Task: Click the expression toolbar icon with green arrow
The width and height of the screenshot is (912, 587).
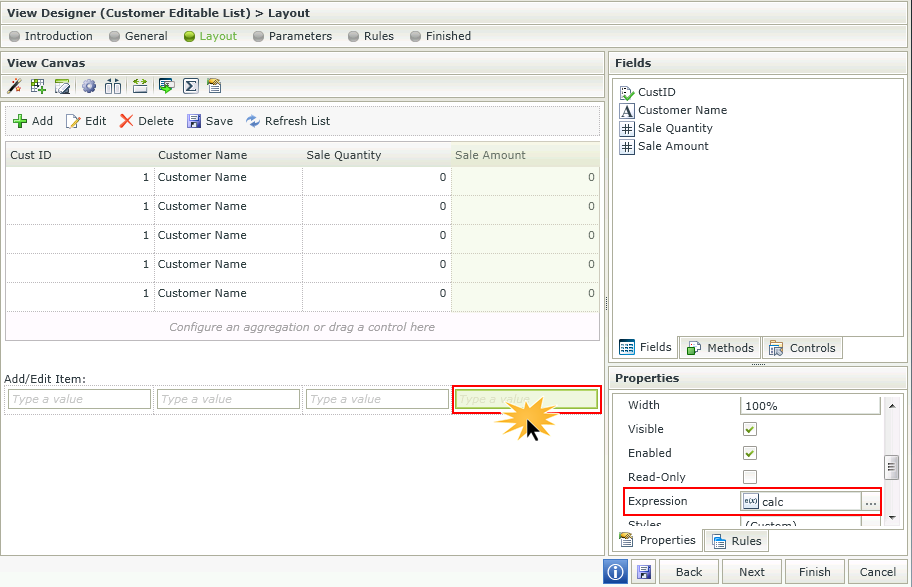Action: tap(166, 86)
